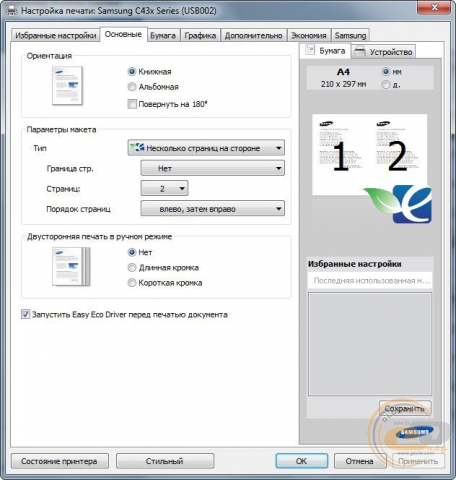Click the favorites list box

point(370,344)
